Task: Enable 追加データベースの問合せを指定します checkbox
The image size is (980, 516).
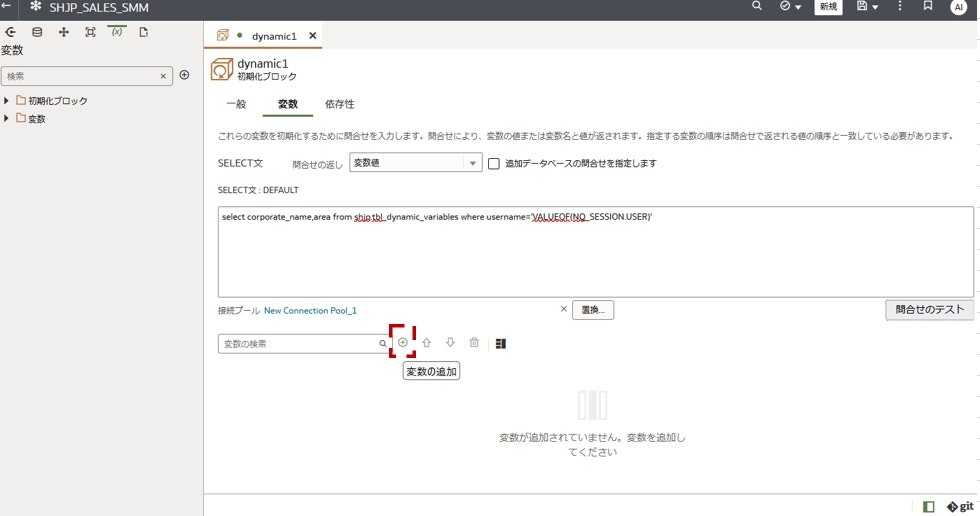Action: tap(494, 164)
